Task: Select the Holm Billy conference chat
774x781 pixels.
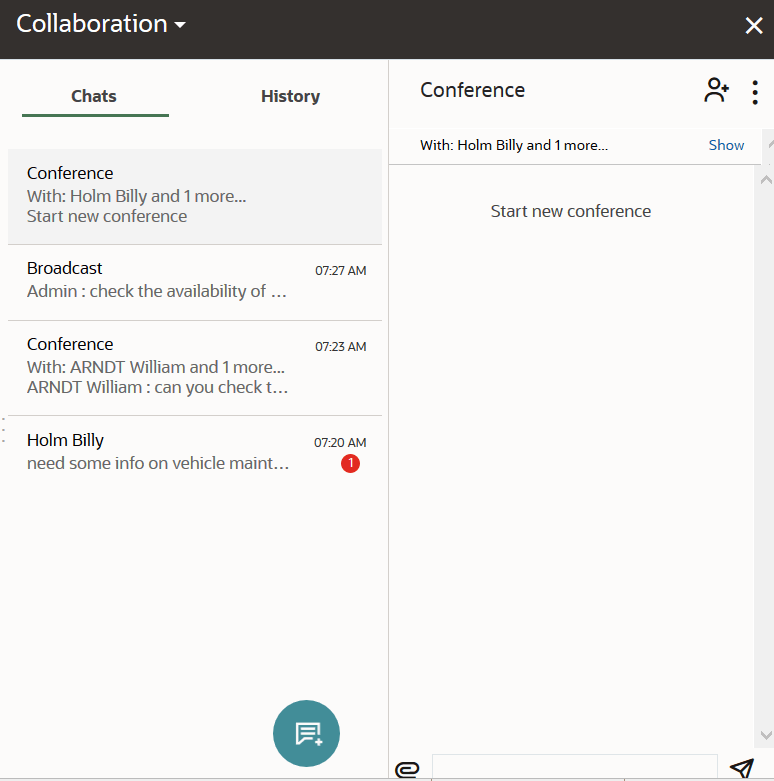Action: [x=195, y=196]
